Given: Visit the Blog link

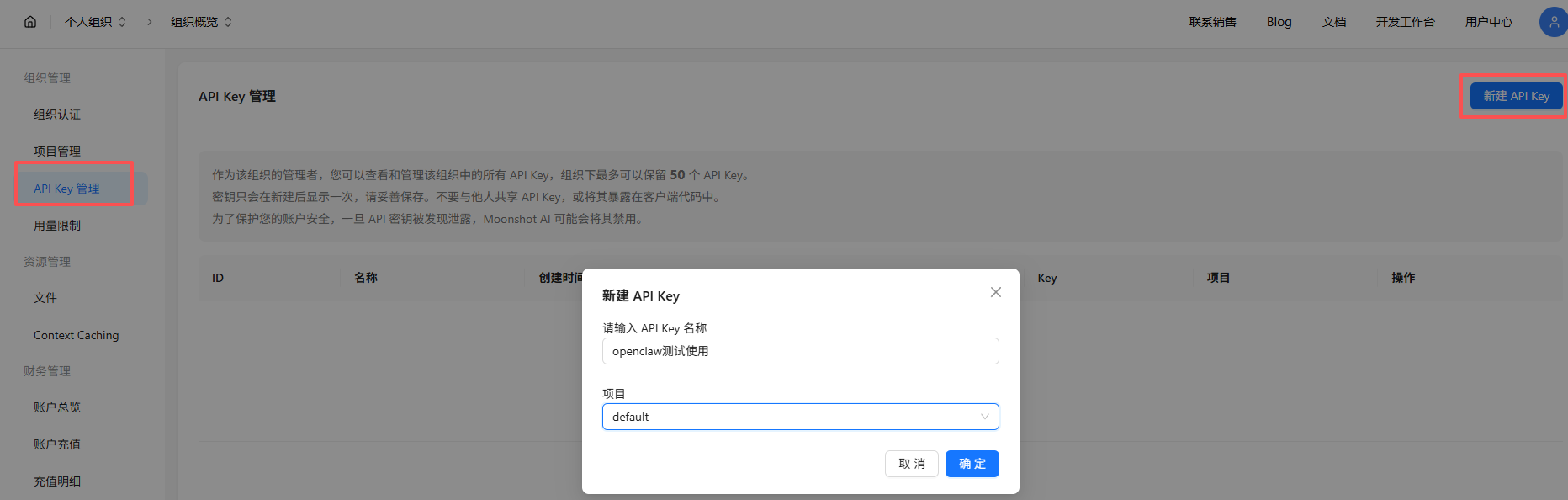Looking at the screenshot, I should click(1279, 22).
